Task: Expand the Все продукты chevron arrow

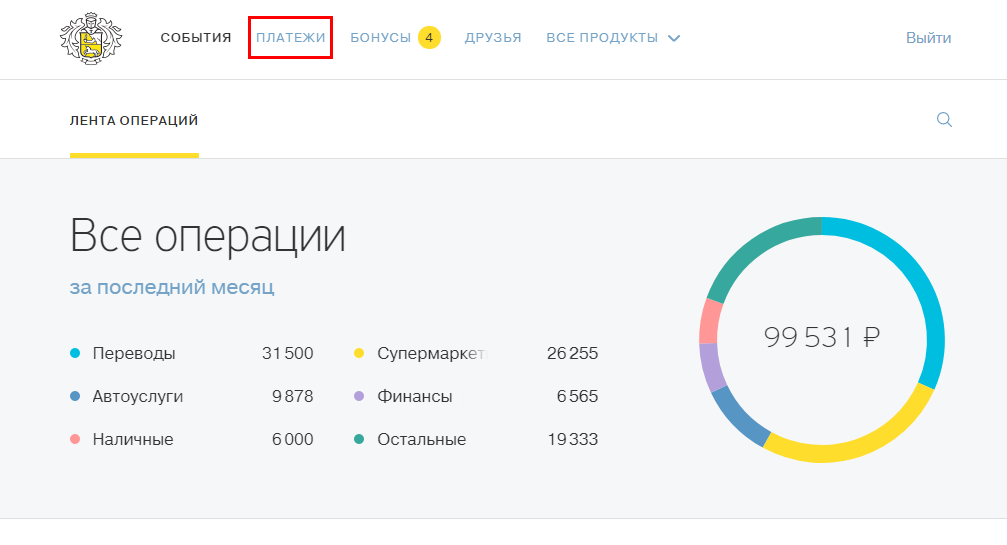Action: pos(674,39)
